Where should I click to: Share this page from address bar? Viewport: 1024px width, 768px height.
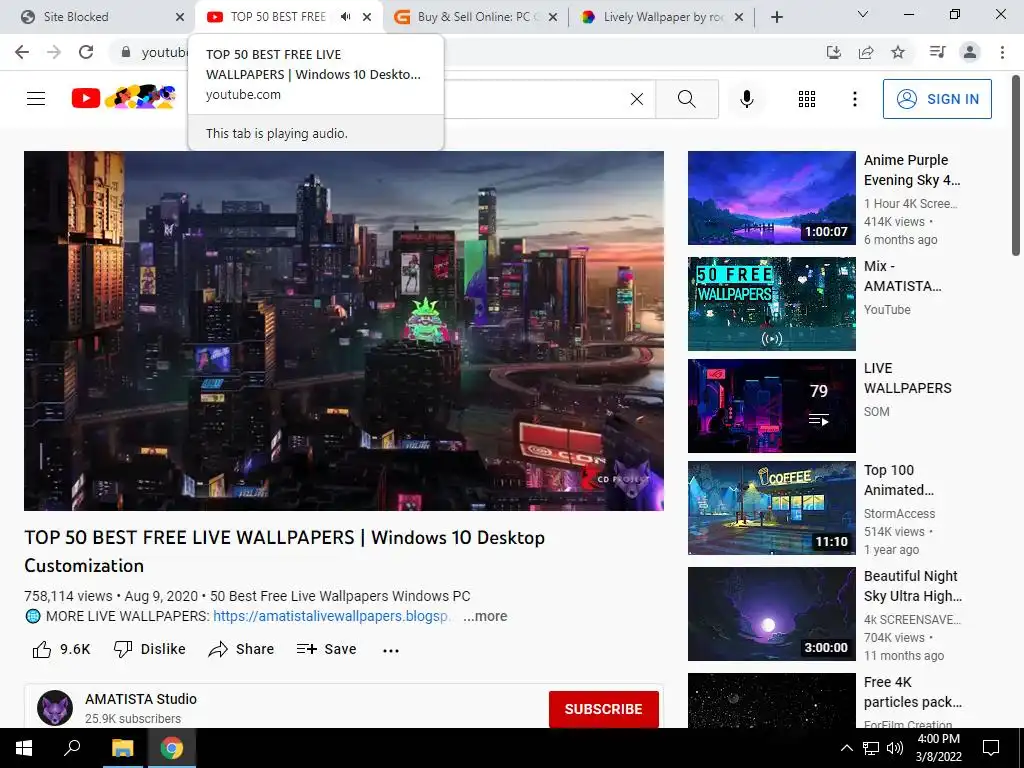point(866,52)
